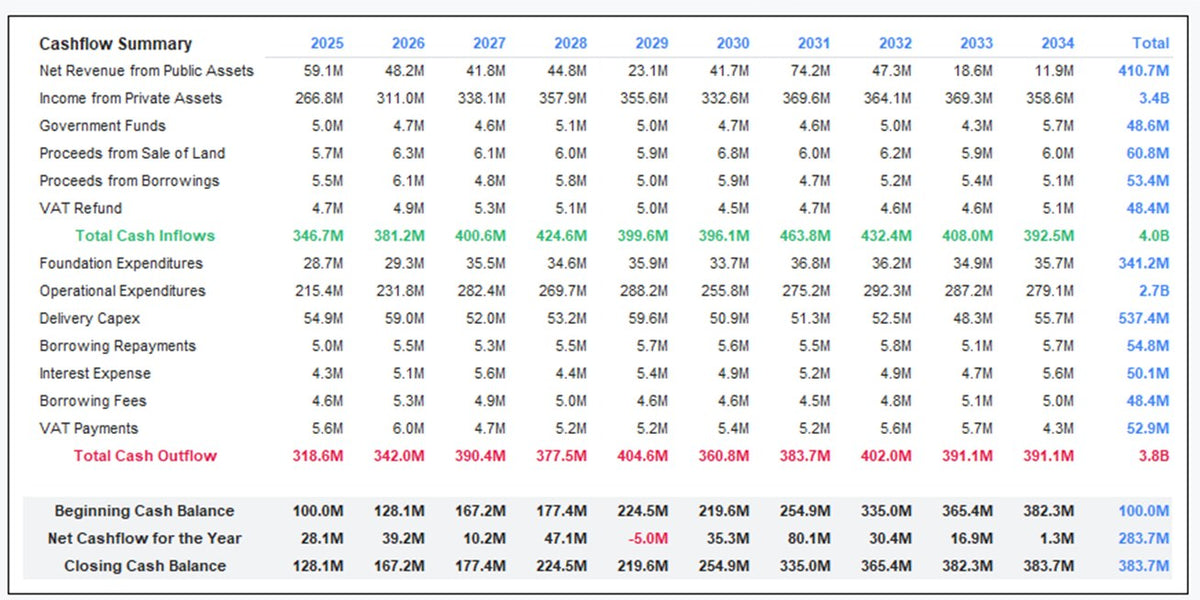The image size is (1200, 600).
Task: Select the 2.7B Operational Expenditures total
Action: [x=1152, y=291]
